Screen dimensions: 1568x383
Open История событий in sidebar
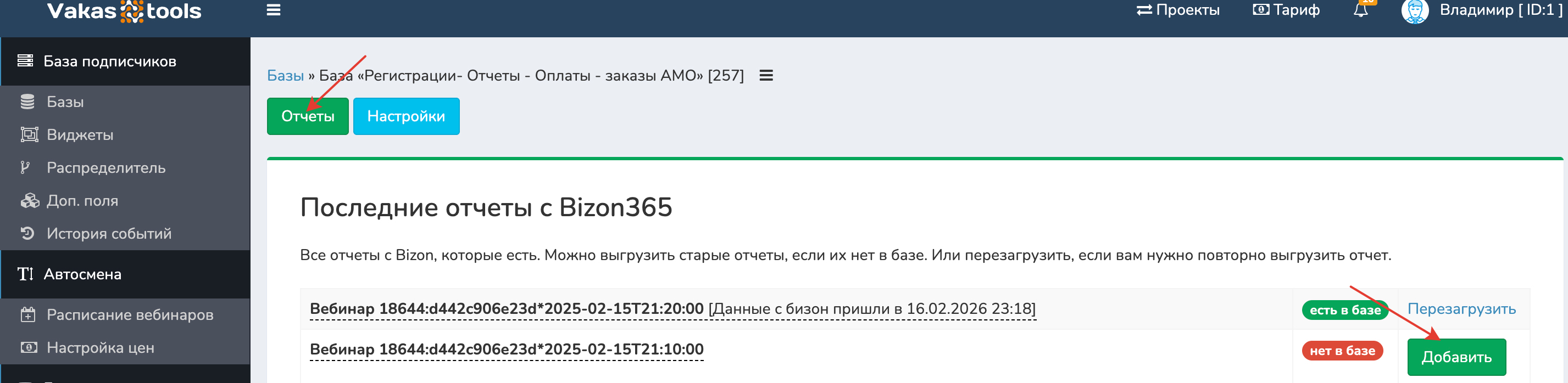click(x=109, y=233)
